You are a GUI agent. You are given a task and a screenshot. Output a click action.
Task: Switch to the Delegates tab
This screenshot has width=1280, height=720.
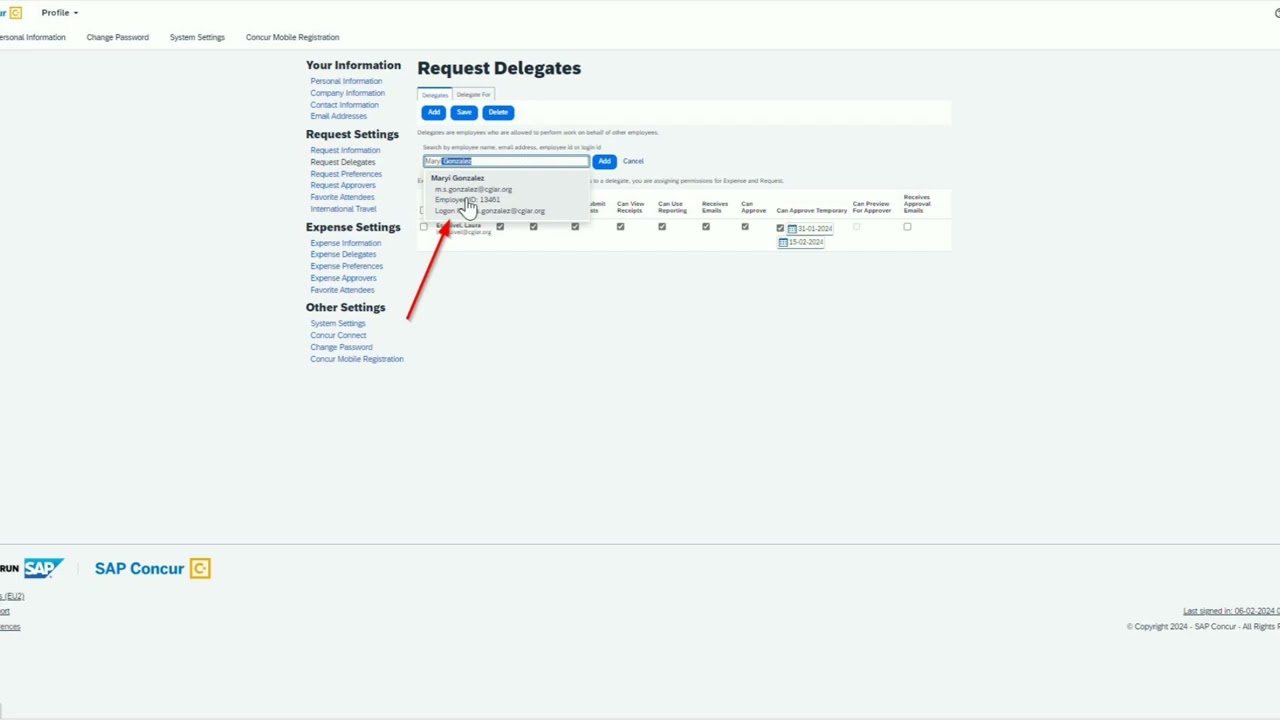(435, 95)
